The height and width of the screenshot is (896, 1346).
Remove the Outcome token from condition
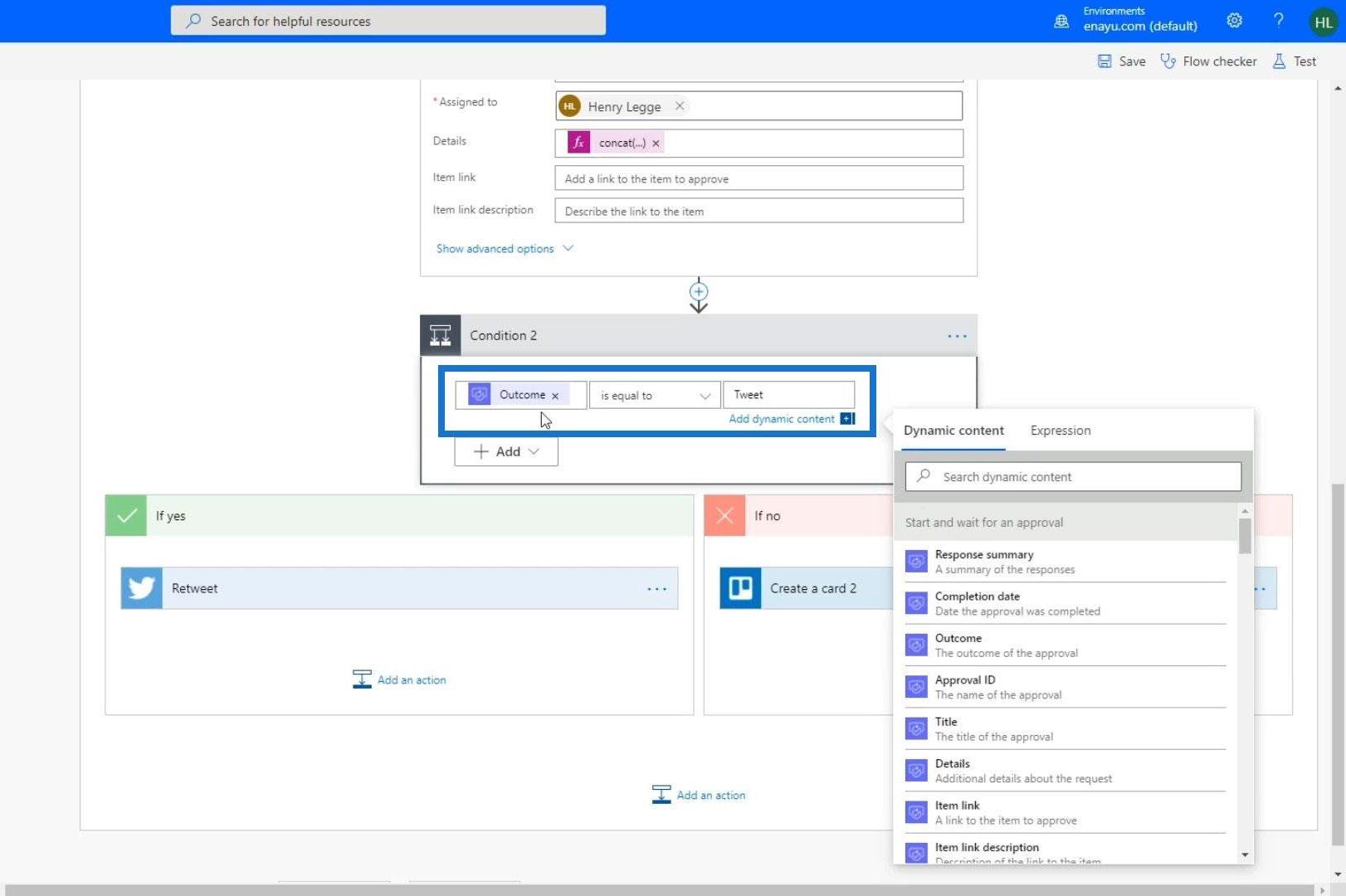tap(555, 396)
